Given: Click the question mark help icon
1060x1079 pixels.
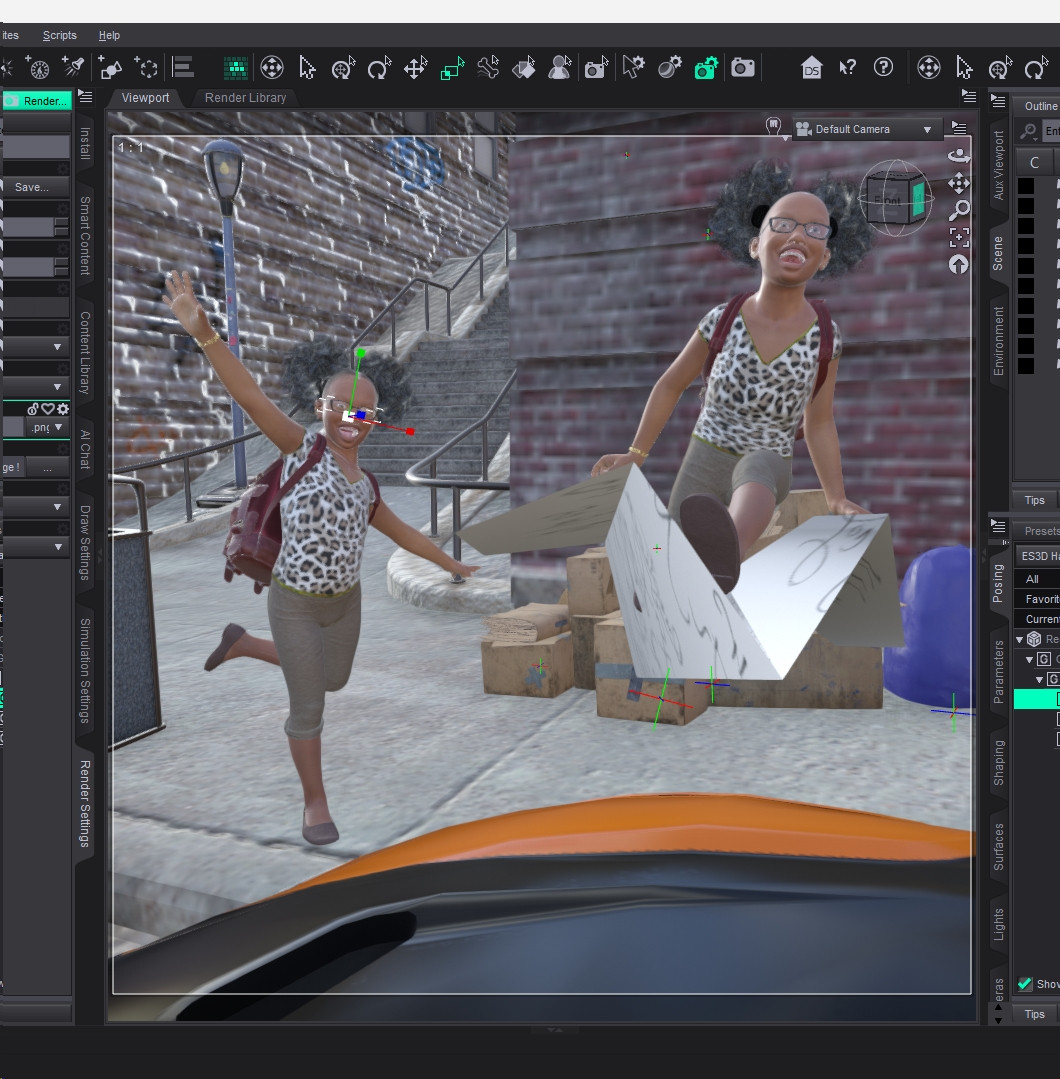Looking at the screenshot, I should pyautogui.click(x=883, y=67).
